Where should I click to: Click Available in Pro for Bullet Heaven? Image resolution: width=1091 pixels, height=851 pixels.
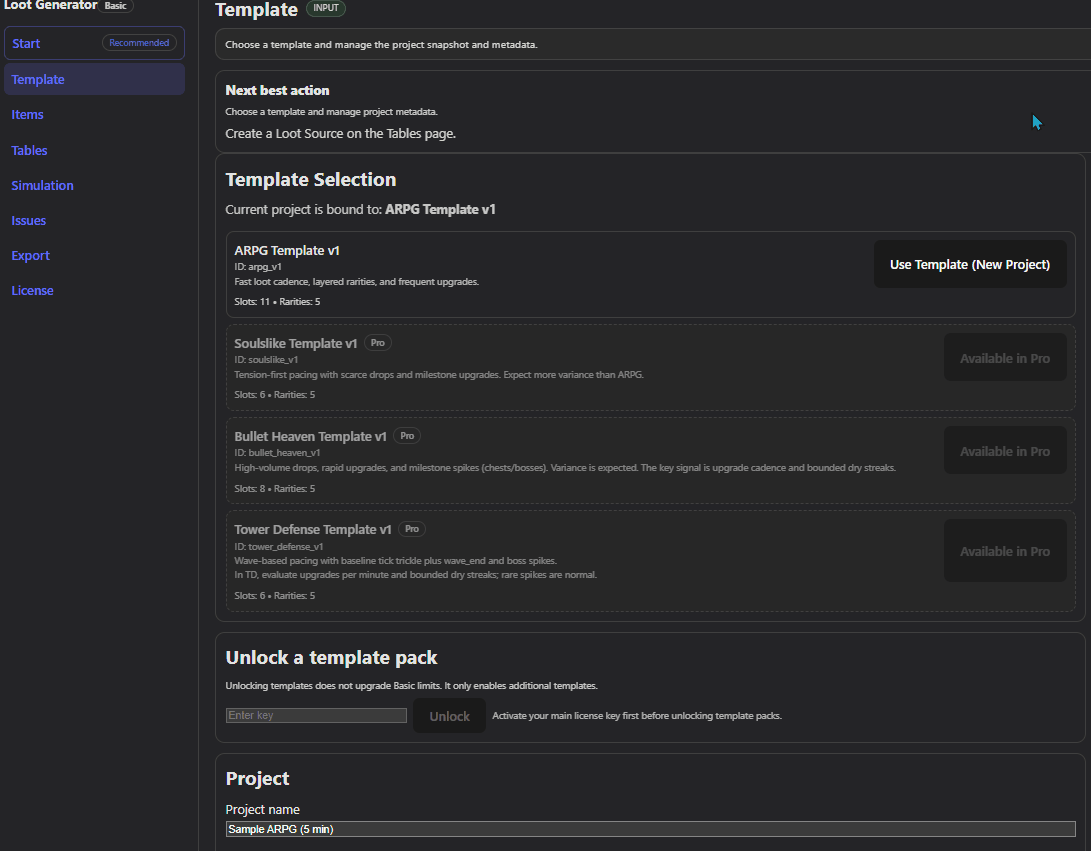point(1004,451)
